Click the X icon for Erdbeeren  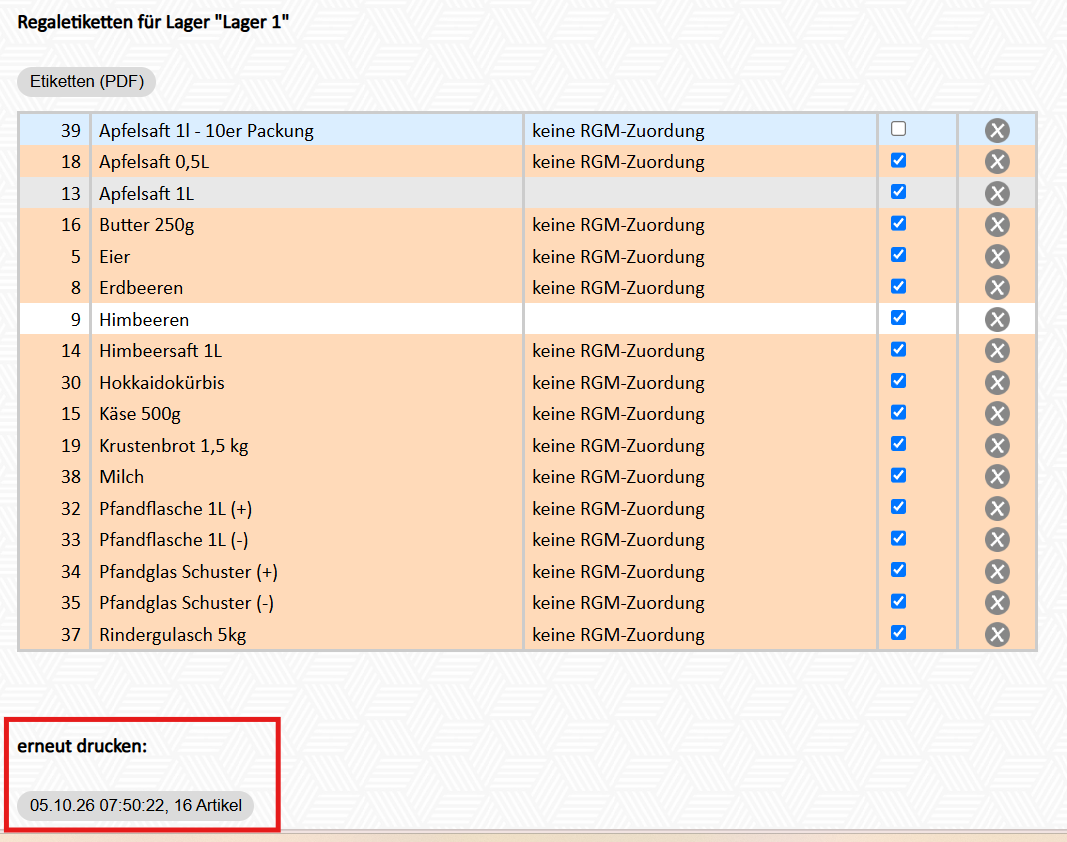tap(997, 288)
